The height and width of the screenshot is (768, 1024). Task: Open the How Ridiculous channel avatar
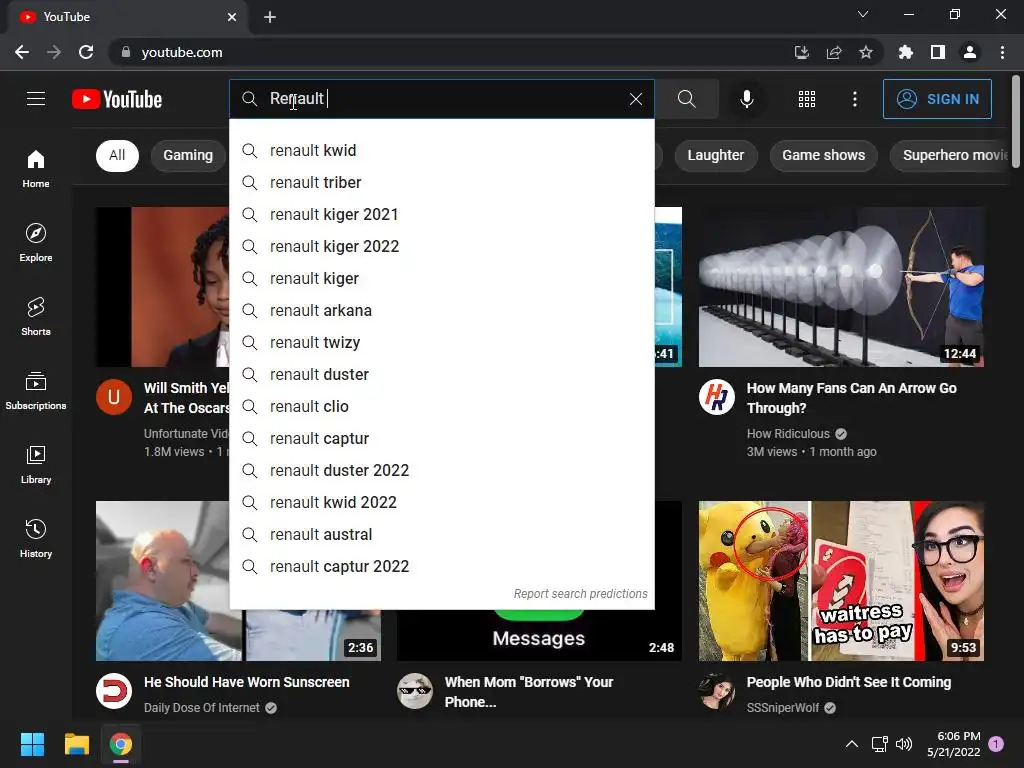click(x=716, y=397)
